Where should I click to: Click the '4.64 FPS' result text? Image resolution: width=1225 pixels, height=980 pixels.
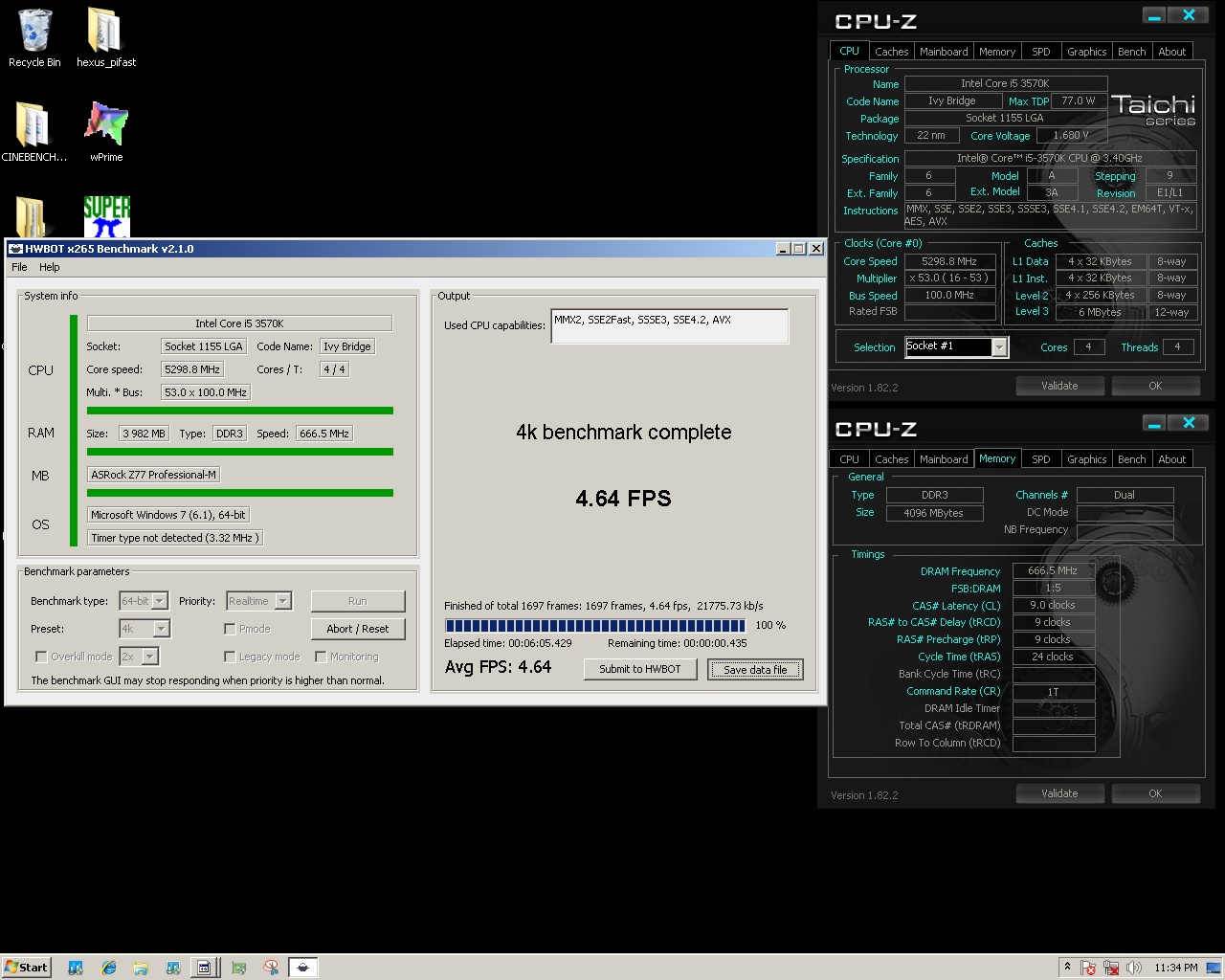click(623, 499)
